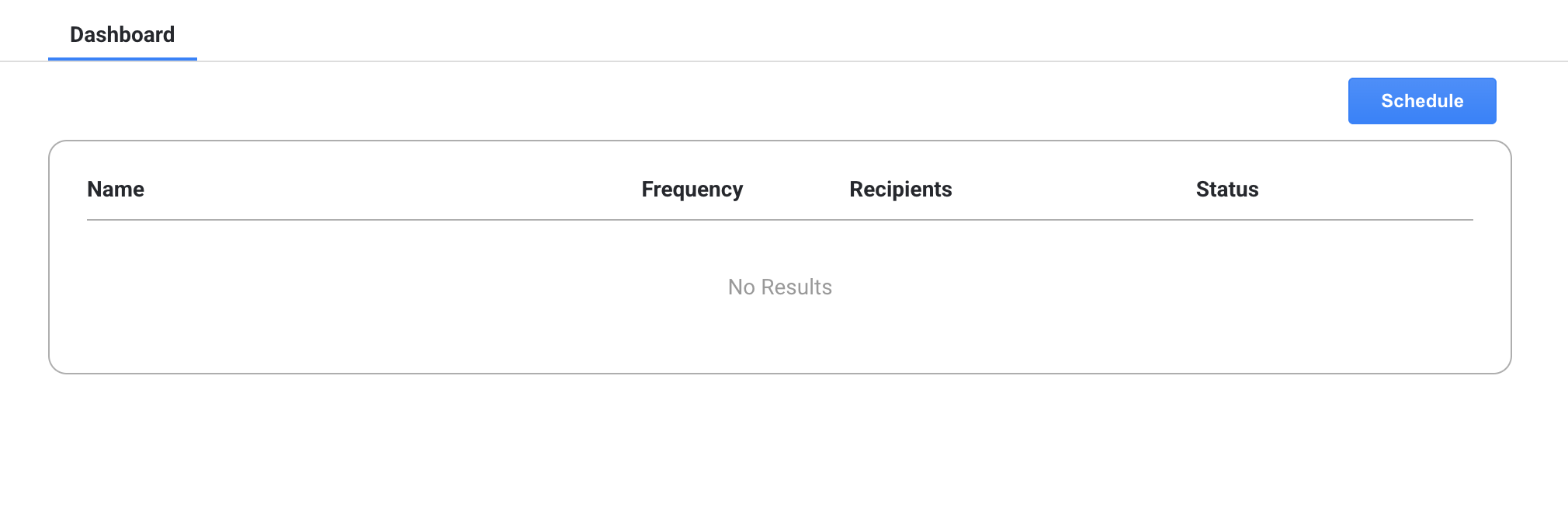Create a new schedule with Schedule
The width and height of the screenshot is (1568, 522).
pos(1421,101)
